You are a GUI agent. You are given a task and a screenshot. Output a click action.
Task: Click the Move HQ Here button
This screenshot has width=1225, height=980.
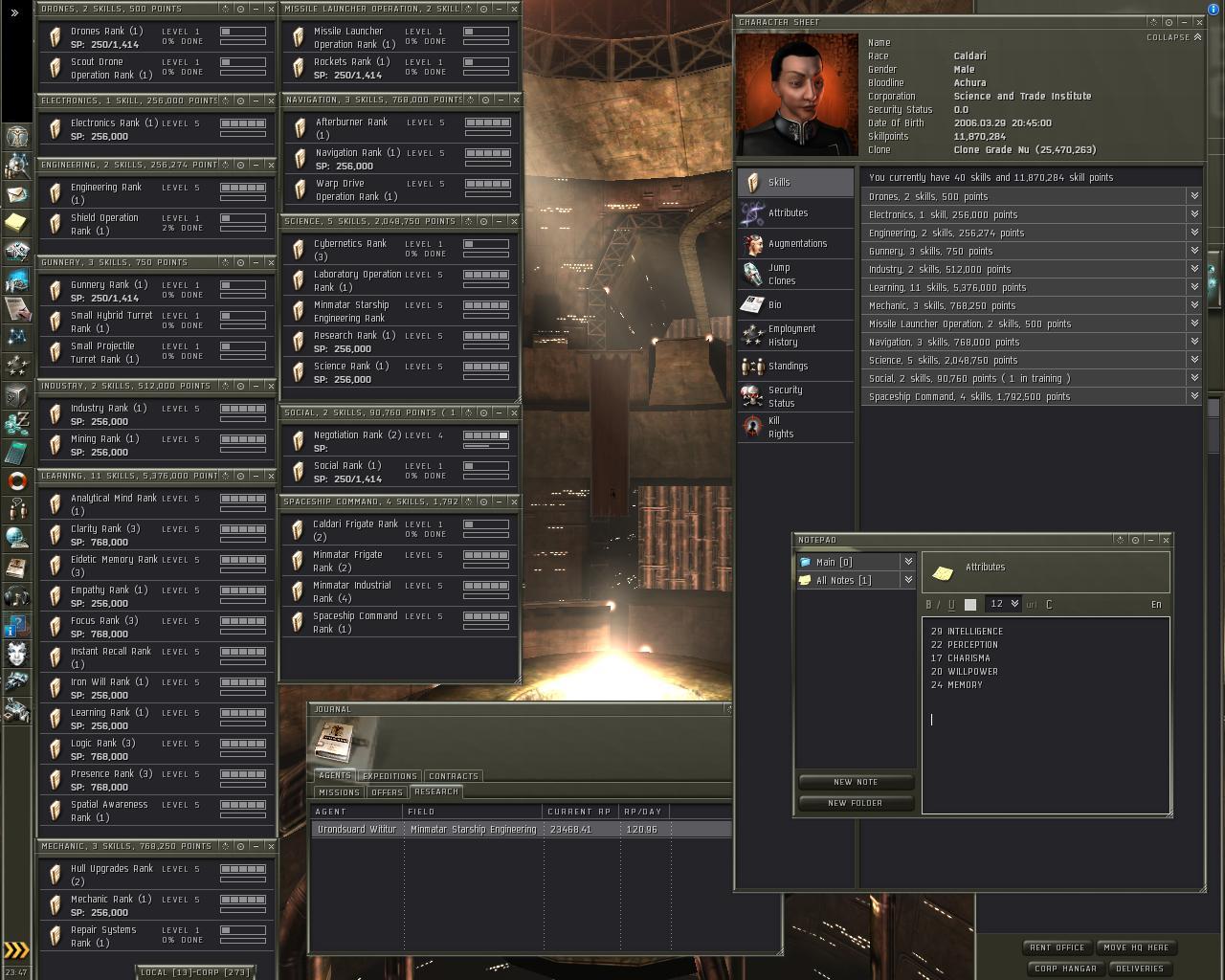[1136, 947]
